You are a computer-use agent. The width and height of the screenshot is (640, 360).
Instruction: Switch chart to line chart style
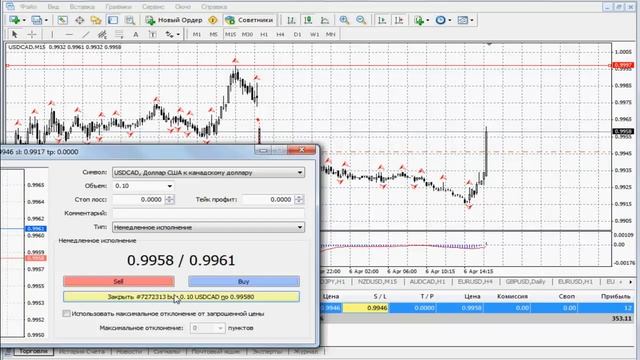tap(325, 20)
